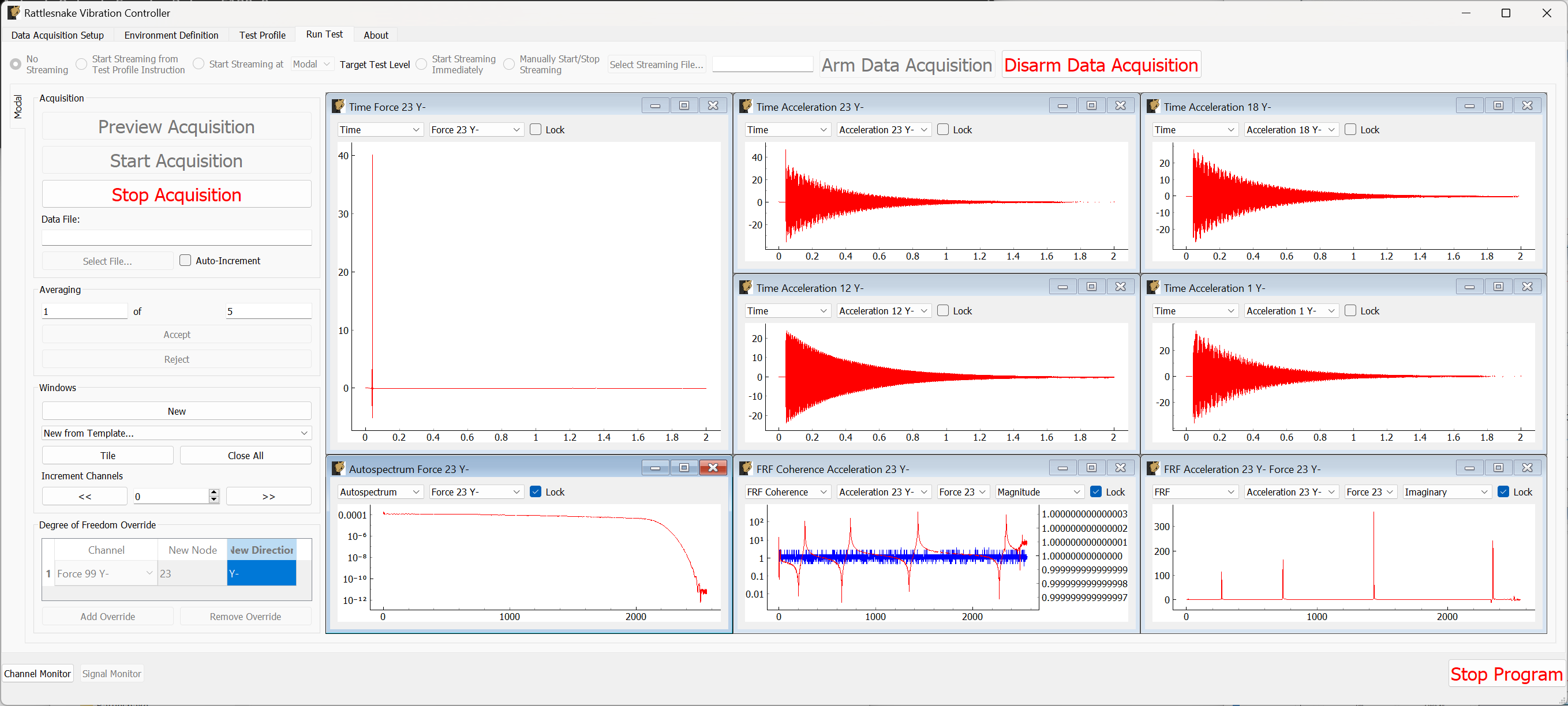Enable the Lock checkbox on Time Acceleration 23 Y-
The height and width of the screenshot is (706, 1568).
point(942,129)
